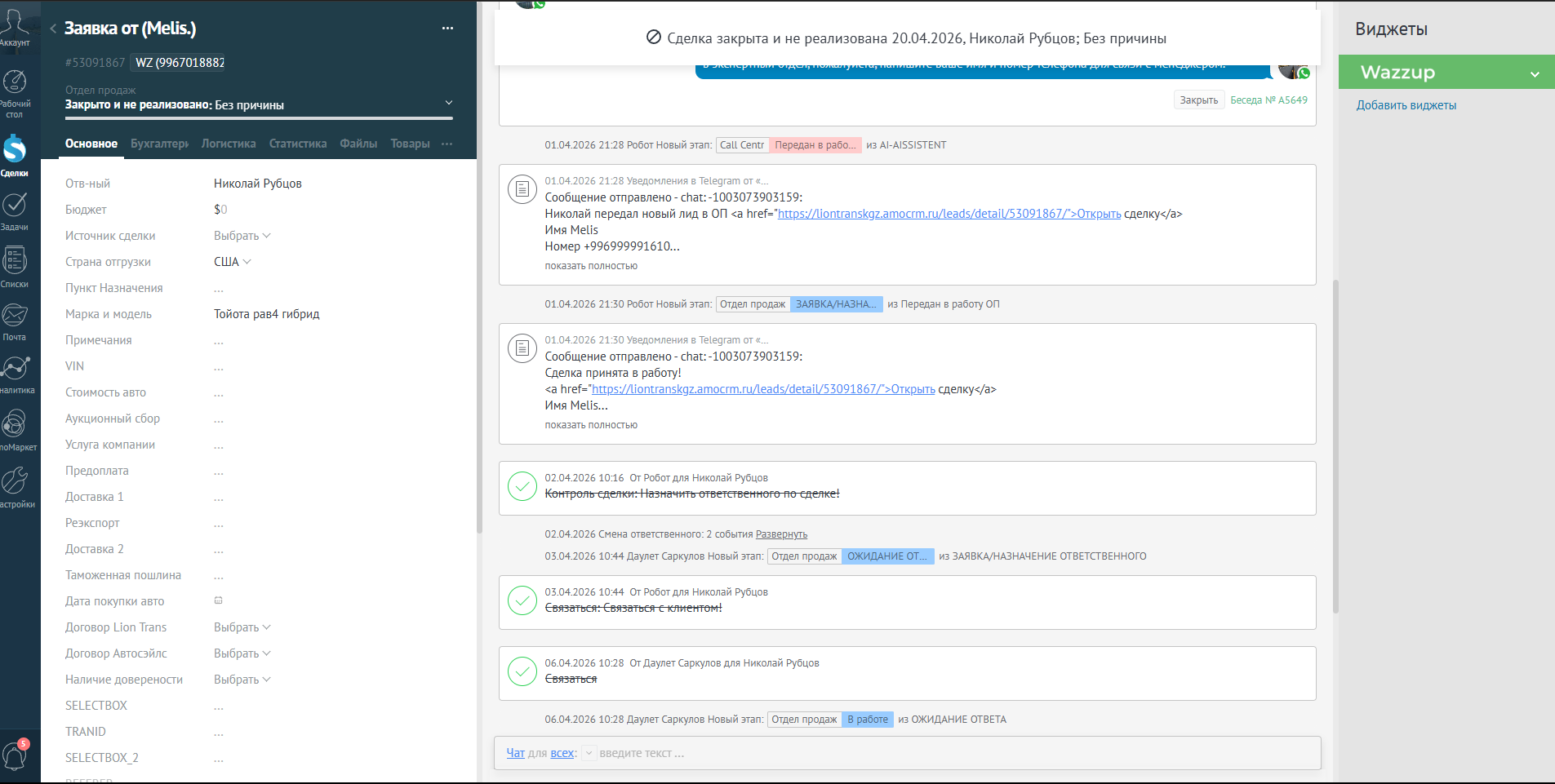Viewport: 1555px width, 784px height.
Task: Open the amocrm lead link in 21:30 notification
Action: [x=763, y=389]
